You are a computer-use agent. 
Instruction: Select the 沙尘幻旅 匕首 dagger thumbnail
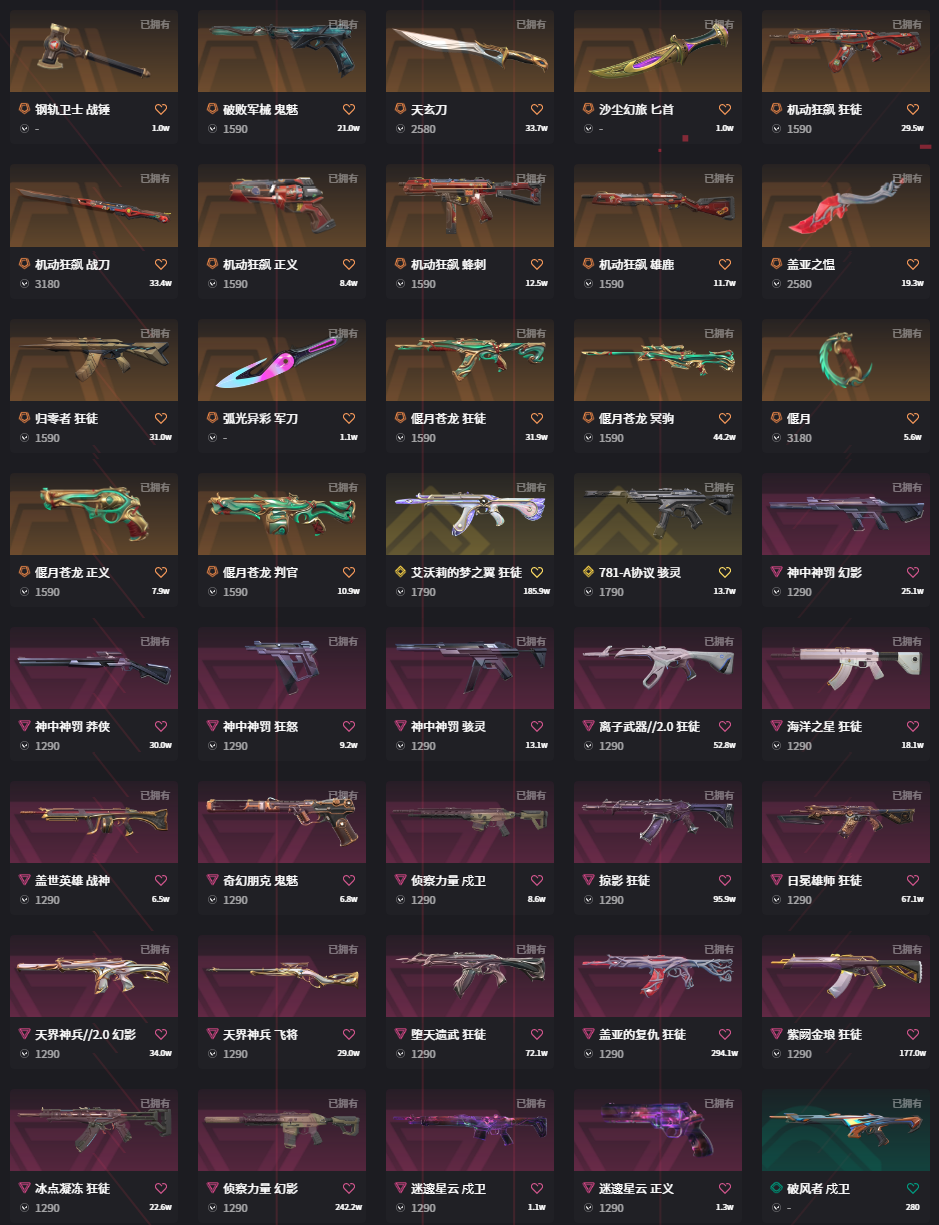(x=658, y=52)
